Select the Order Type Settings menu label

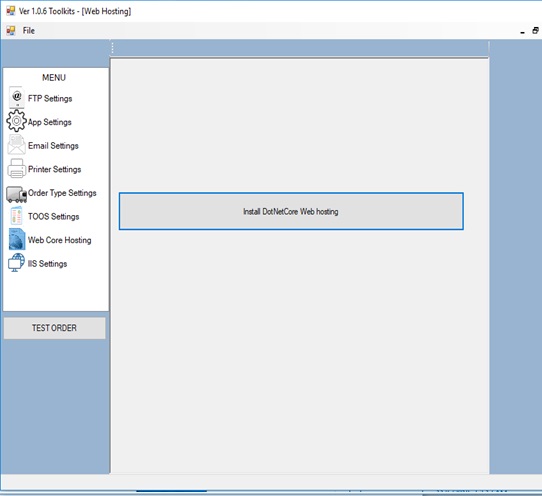[62, 193]
